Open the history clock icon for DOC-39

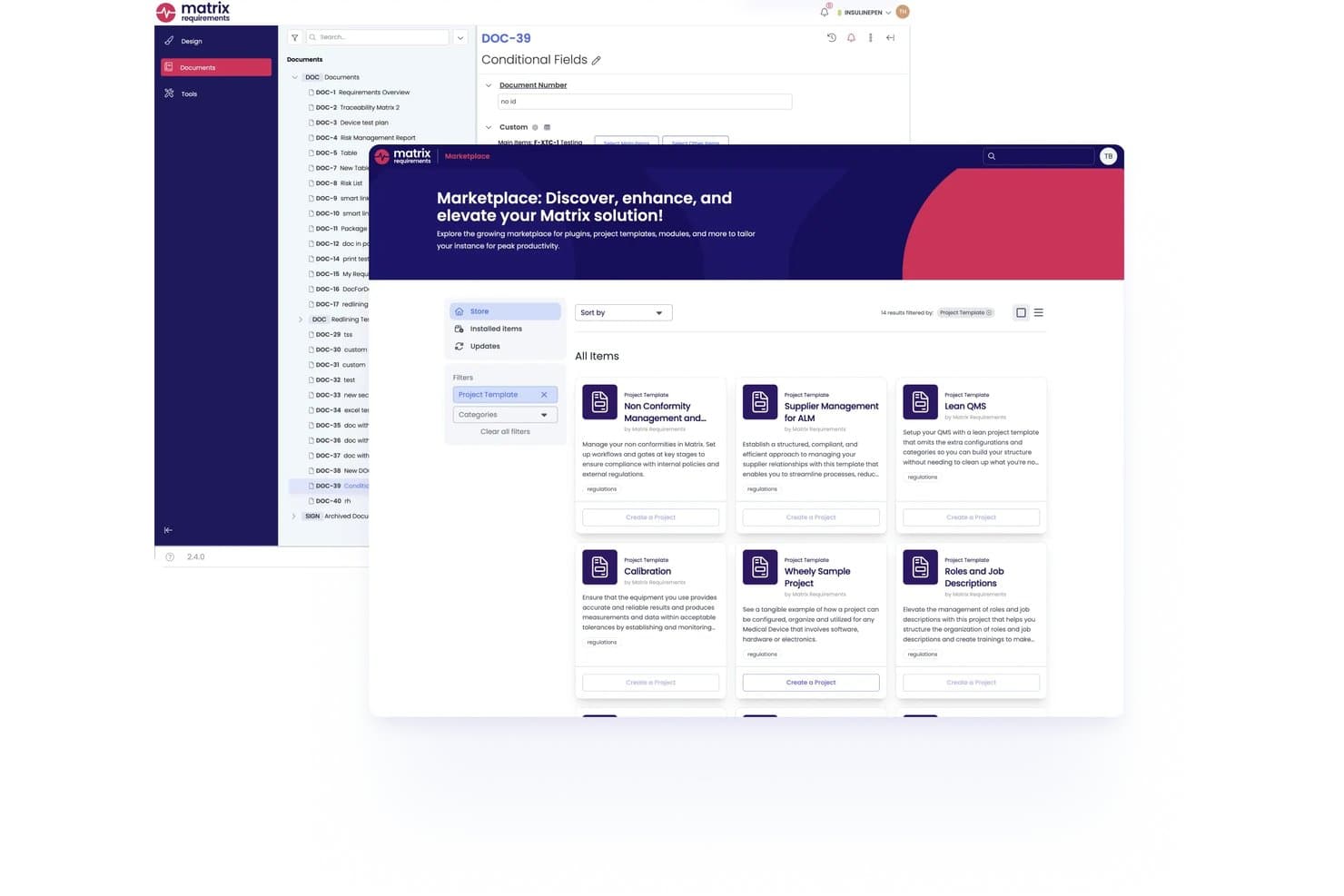tap(831, 37)
